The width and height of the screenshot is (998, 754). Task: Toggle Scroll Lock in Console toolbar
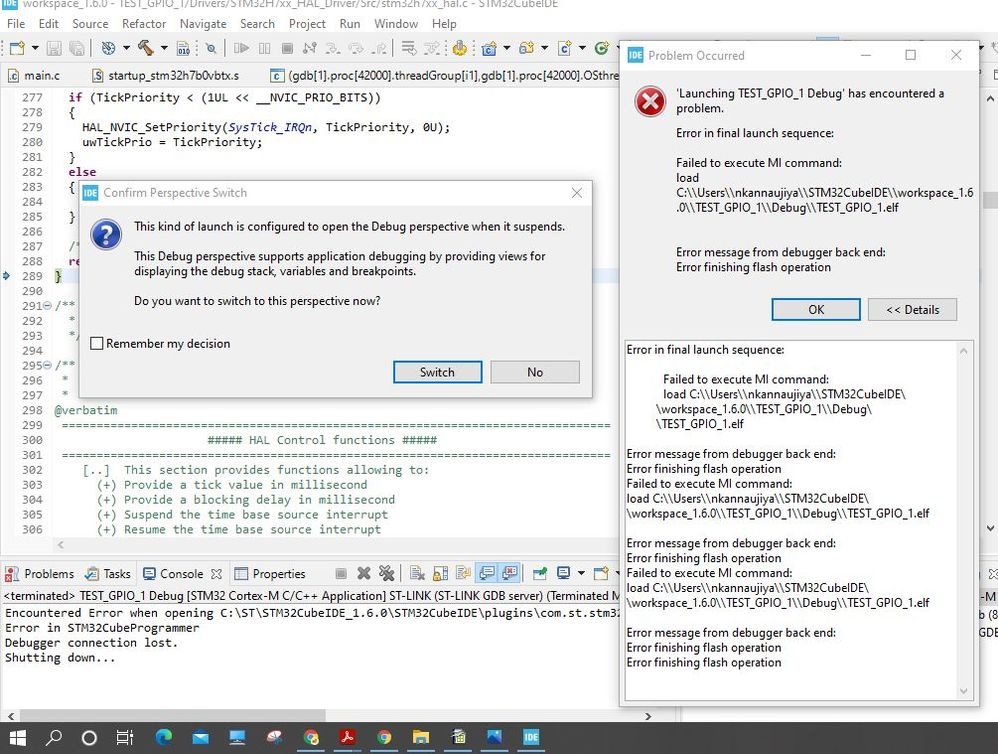440,573
